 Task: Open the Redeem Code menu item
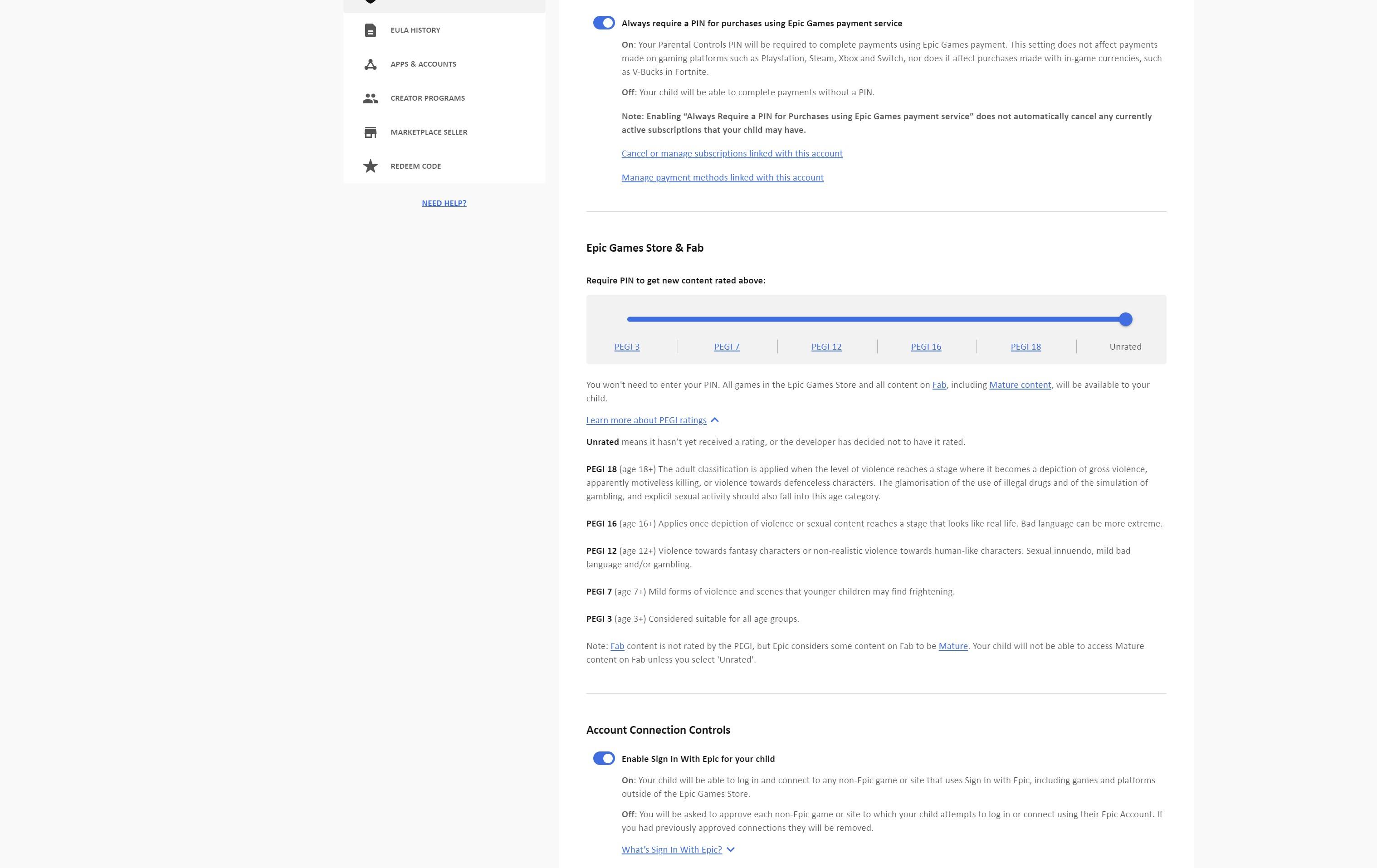[415, 166]
